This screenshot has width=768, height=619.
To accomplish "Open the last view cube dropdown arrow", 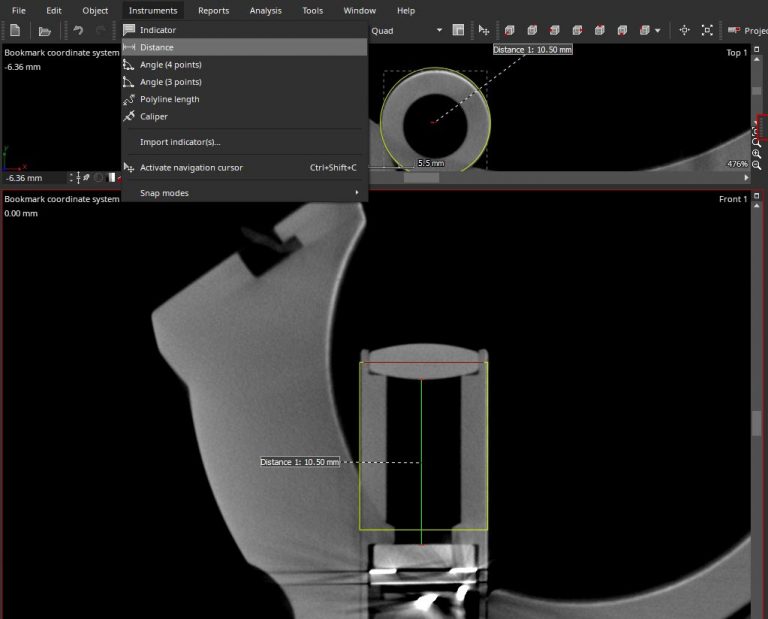I will point(657,31).
